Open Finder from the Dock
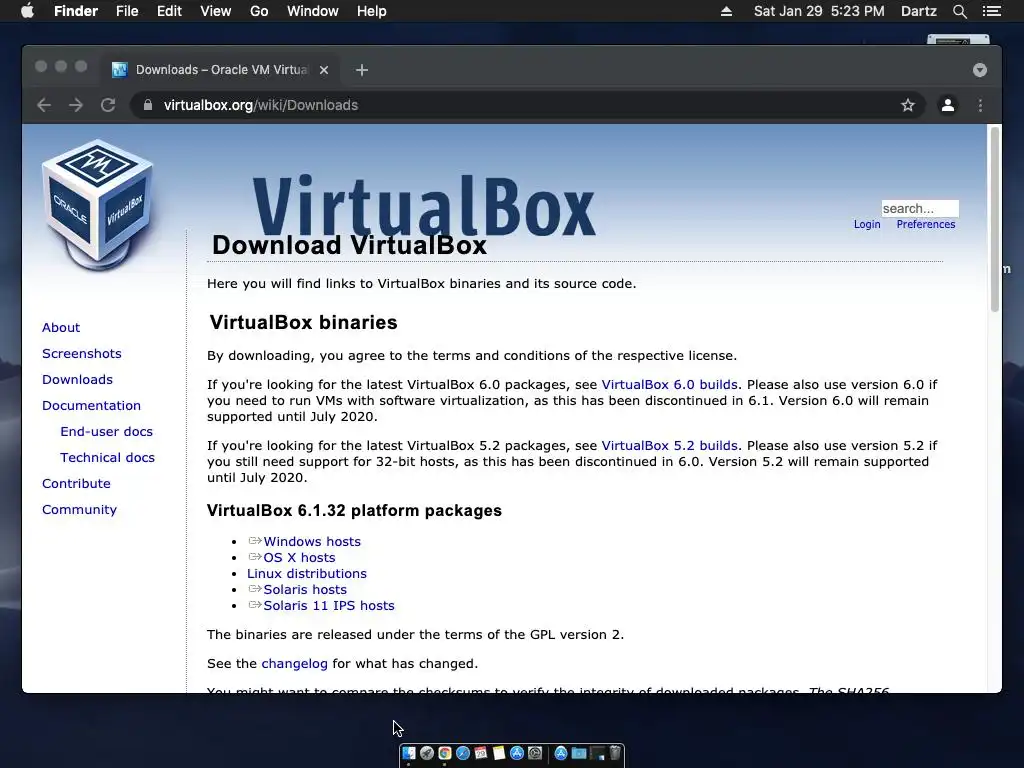1024x768 pixels. pyautogui.click(x=409, y=753)
